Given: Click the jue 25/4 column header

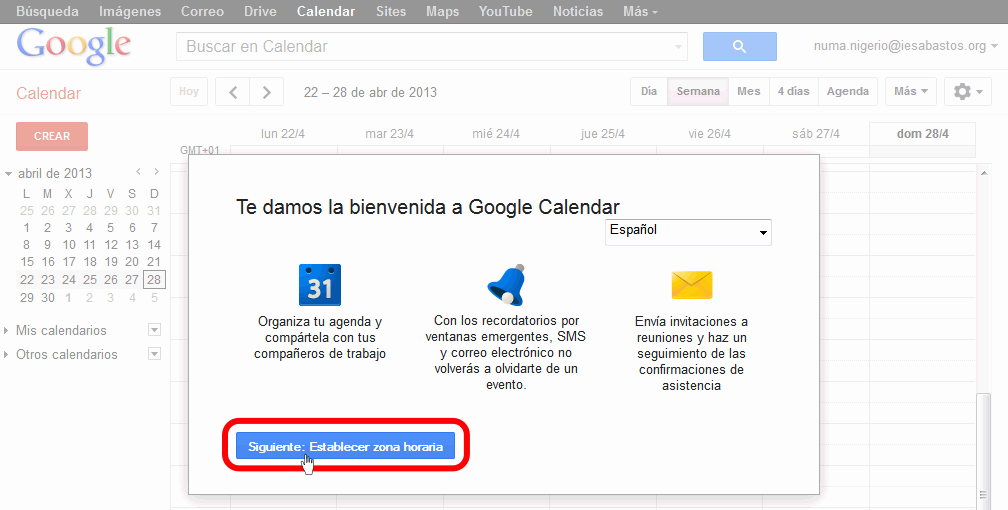Looking at the screenshot, I should [602, 134].
